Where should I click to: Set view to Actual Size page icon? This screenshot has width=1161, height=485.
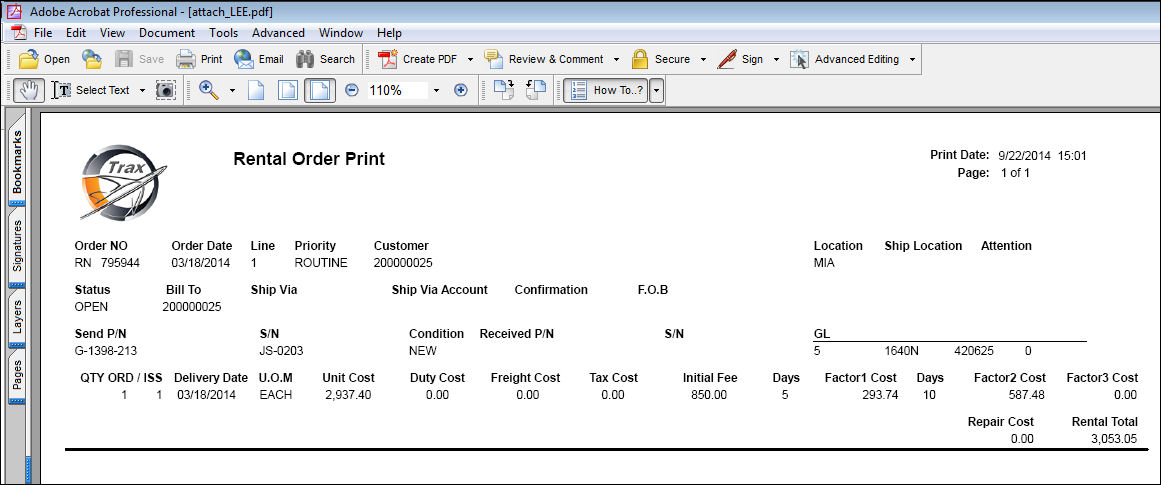[x=255, y=90]
